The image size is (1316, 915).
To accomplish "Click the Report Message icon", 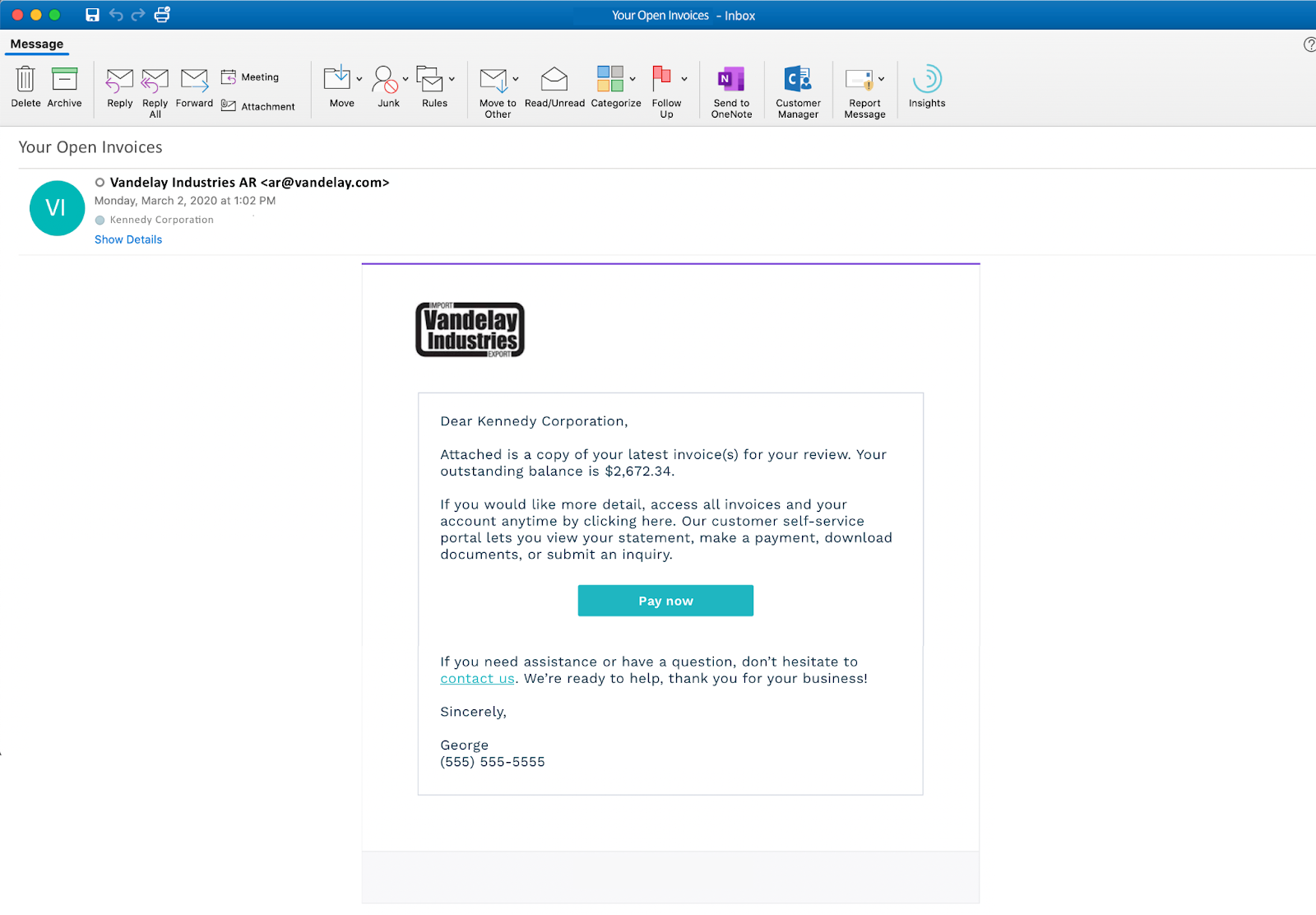I will [859, 79].
